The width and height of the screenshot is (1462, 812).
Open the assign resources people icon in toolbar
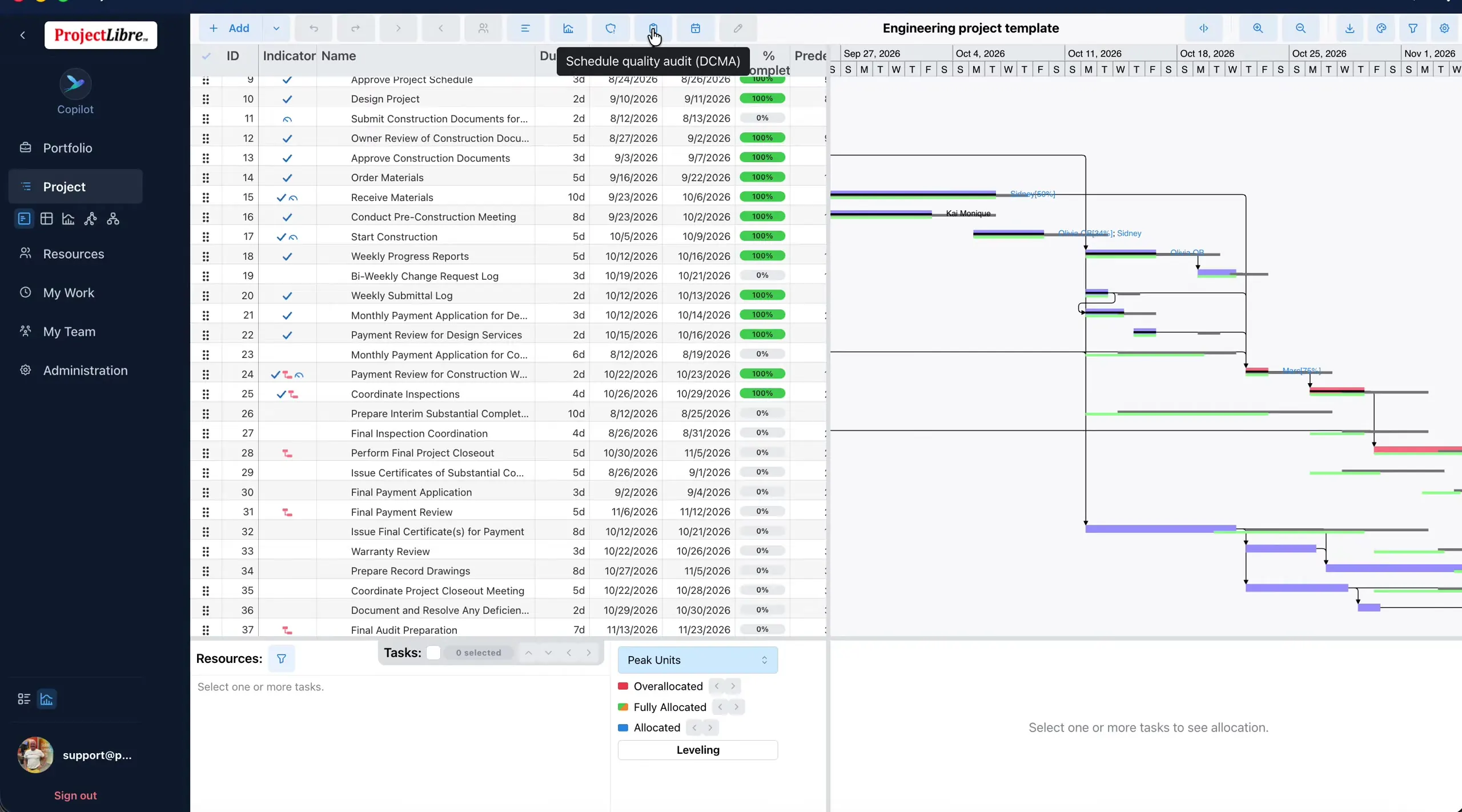click(483, 28)
